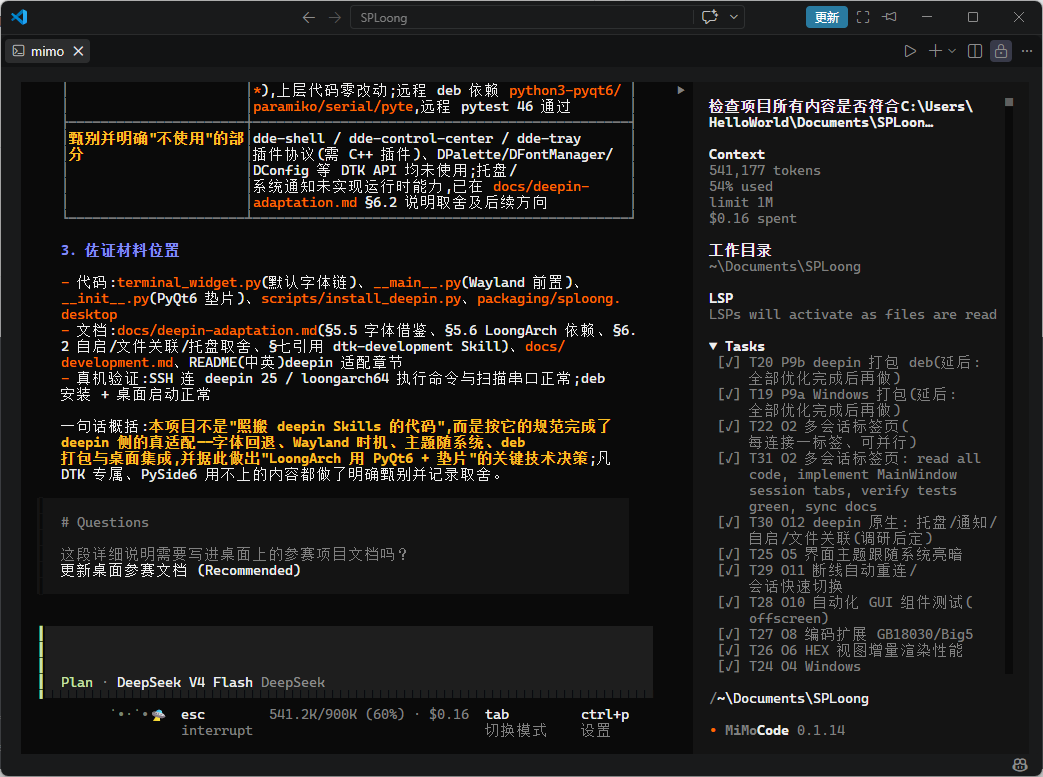Click the run play icon
The image size is (1043, 777).
(x=910, y=51)
